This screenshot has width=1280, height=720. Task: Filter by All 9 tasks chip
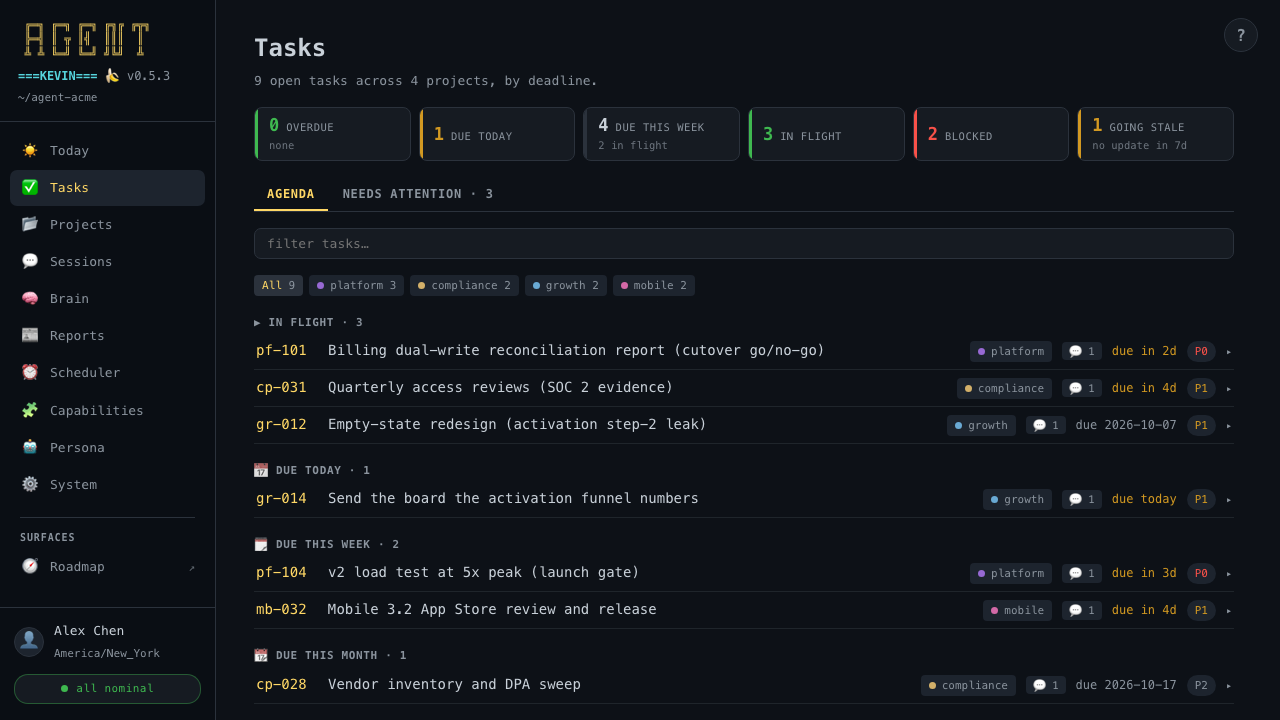tap(278, 285)
